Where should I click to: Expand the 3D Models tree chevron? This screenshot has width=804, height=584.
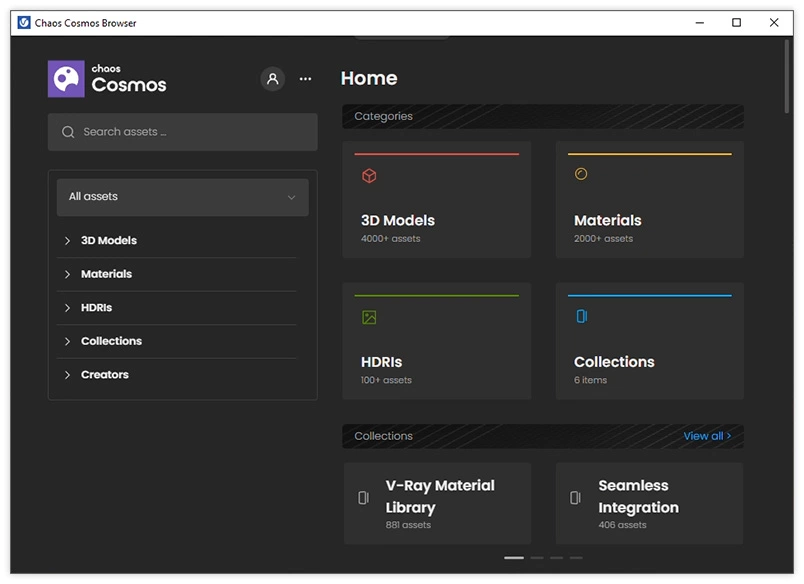click(67, 240)
